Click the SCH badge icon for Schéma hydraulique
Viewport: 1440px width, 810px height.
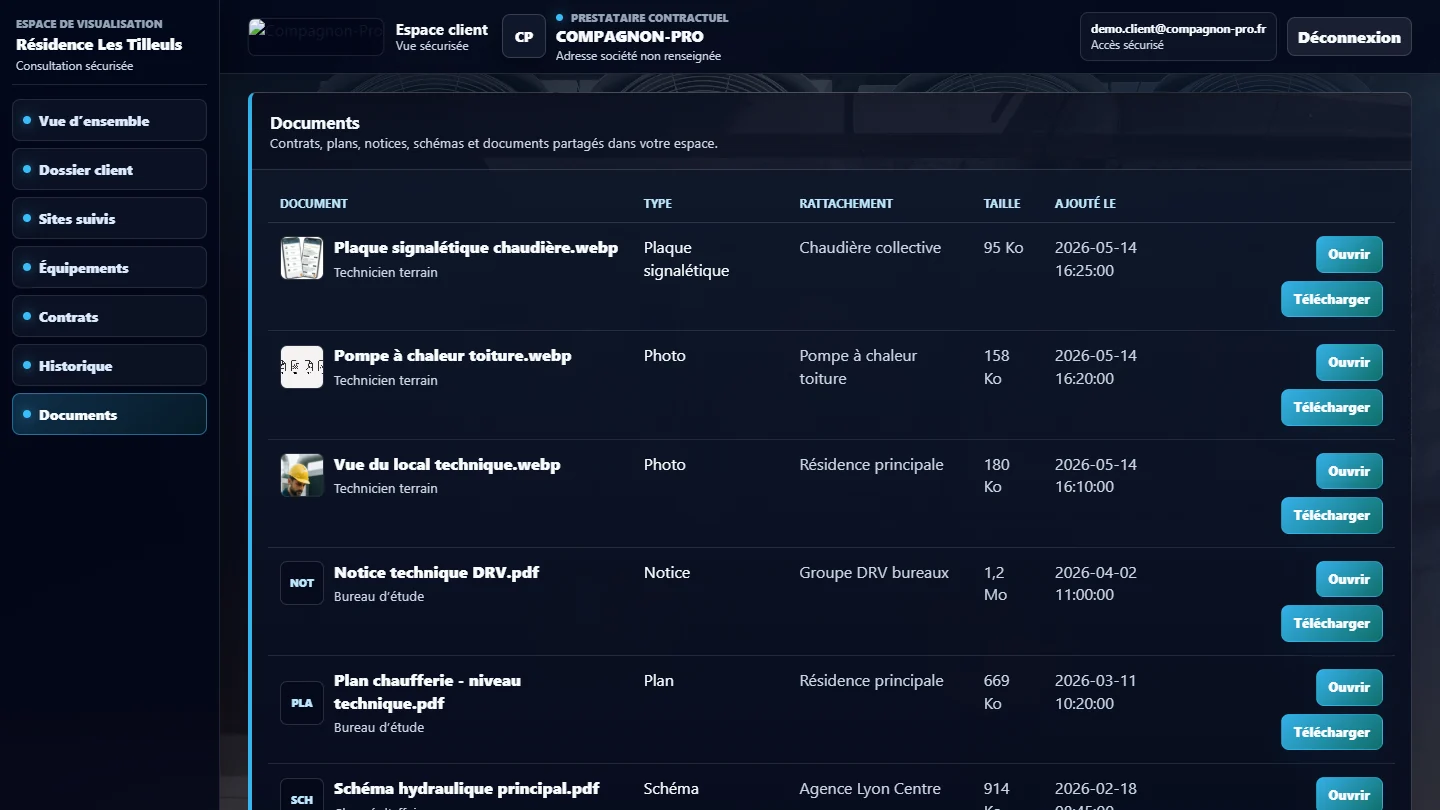[302, 797]
